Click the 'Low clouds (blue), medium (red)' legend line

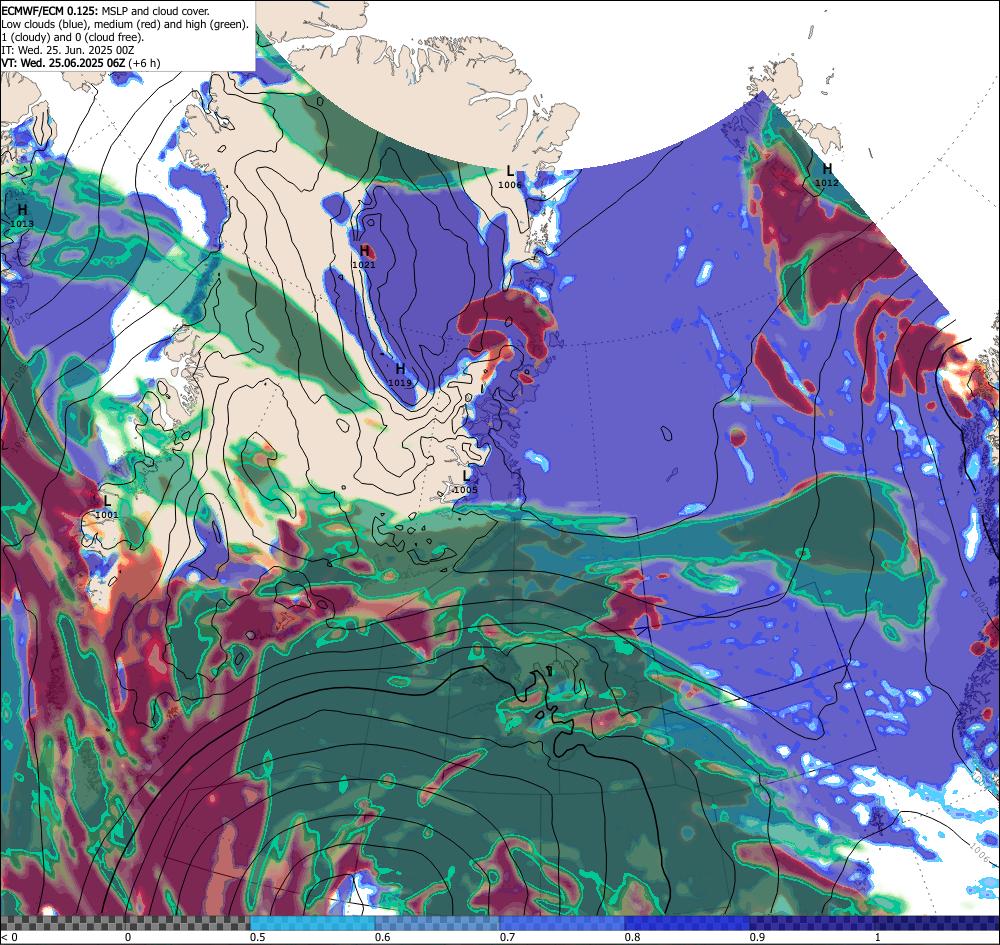point(125,24)
